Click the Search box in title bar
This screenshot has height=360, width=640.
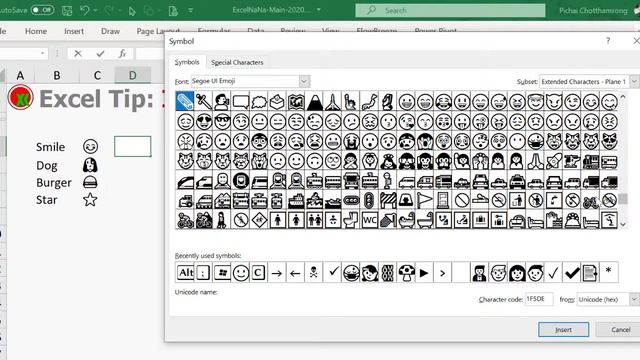click(x=450, y=11)
